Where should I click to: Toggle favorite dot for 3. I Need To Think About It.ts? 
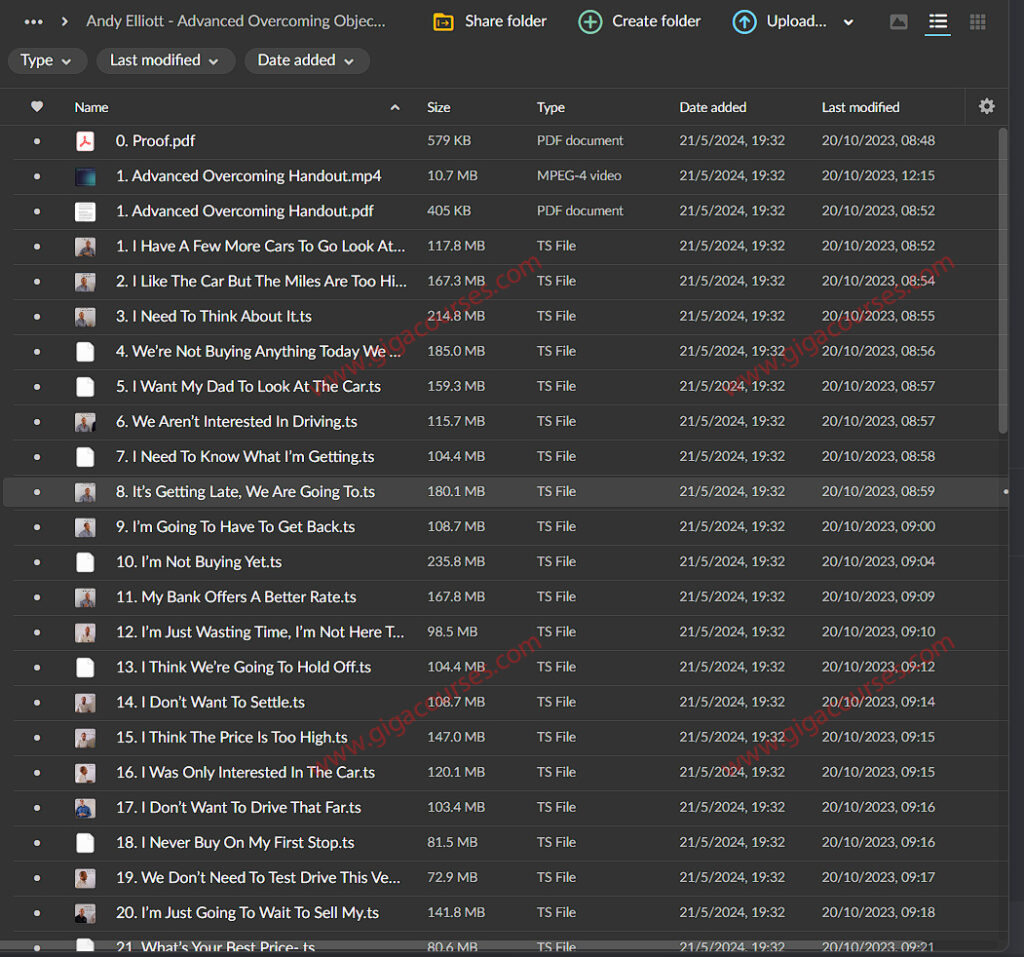[x=37, y=317]
